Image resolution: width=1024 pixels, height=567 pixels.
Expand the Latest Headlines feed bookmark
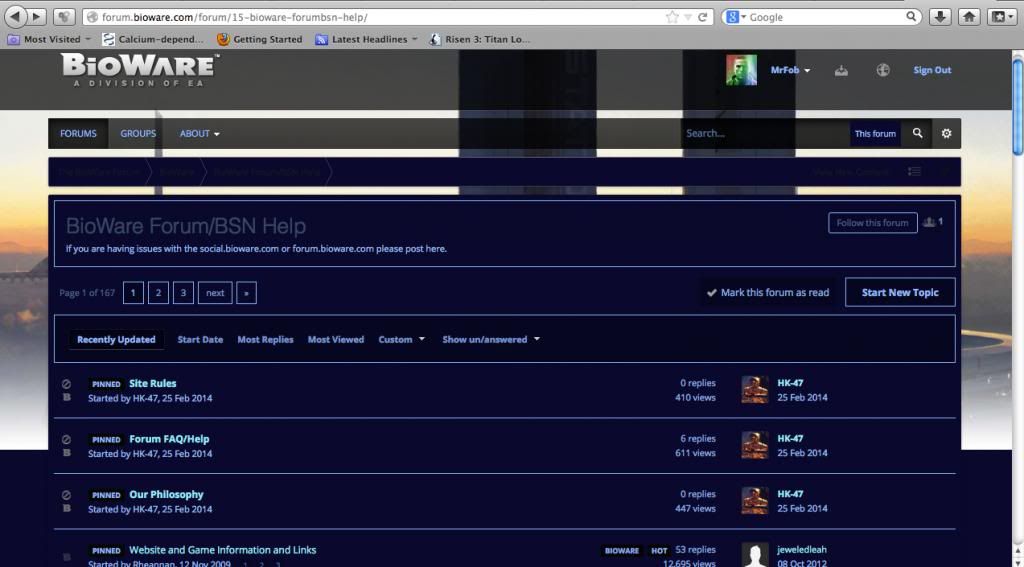coord(366,39)
